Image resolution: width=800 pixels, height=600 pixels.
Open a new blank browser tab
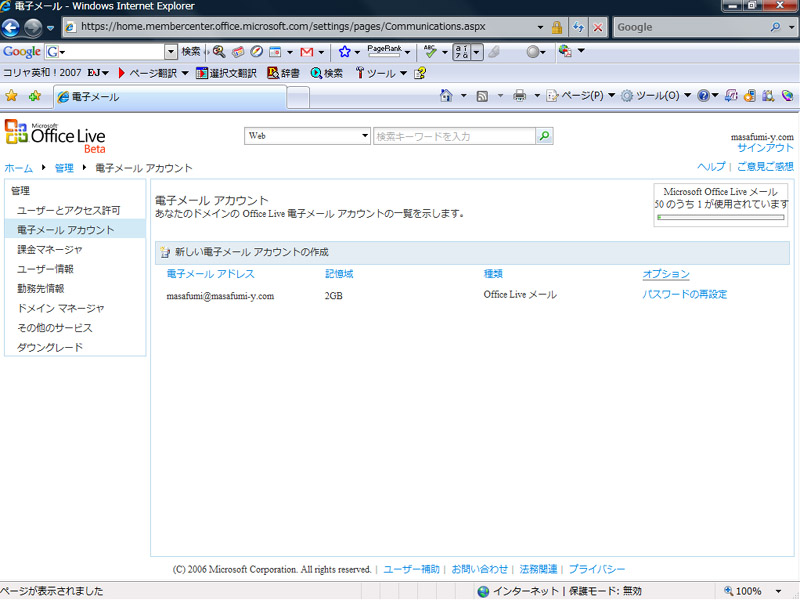coord(298,97)
